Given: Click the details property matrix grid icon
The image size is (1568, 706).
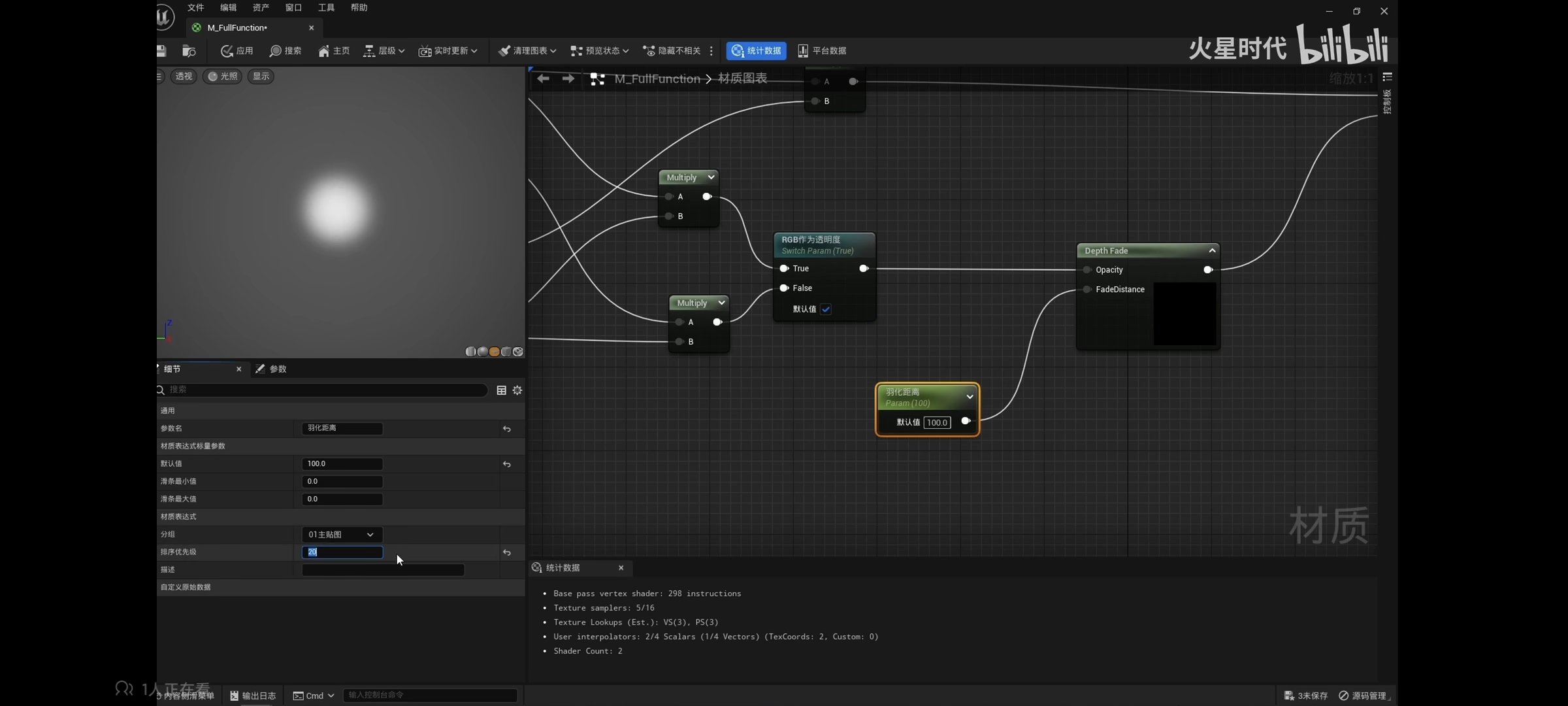Looking at the screenshot, I should click(x=501, y=390).
